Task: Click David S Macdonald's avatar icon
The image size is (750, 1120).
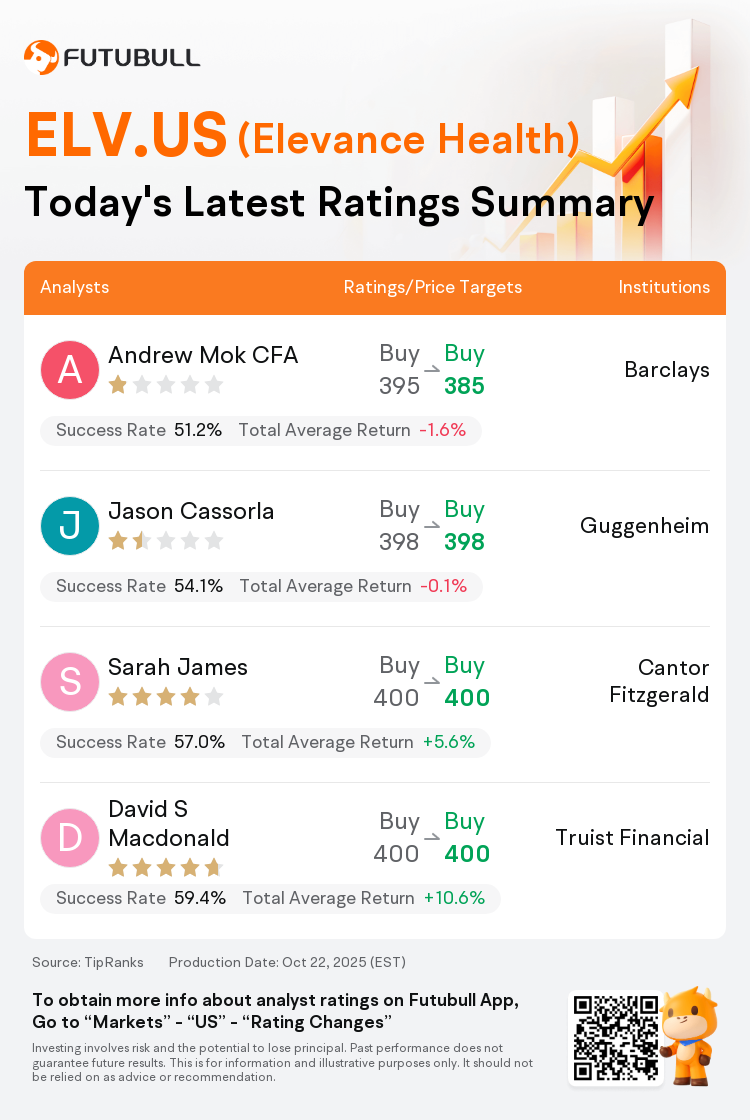Action: point(70,838)
